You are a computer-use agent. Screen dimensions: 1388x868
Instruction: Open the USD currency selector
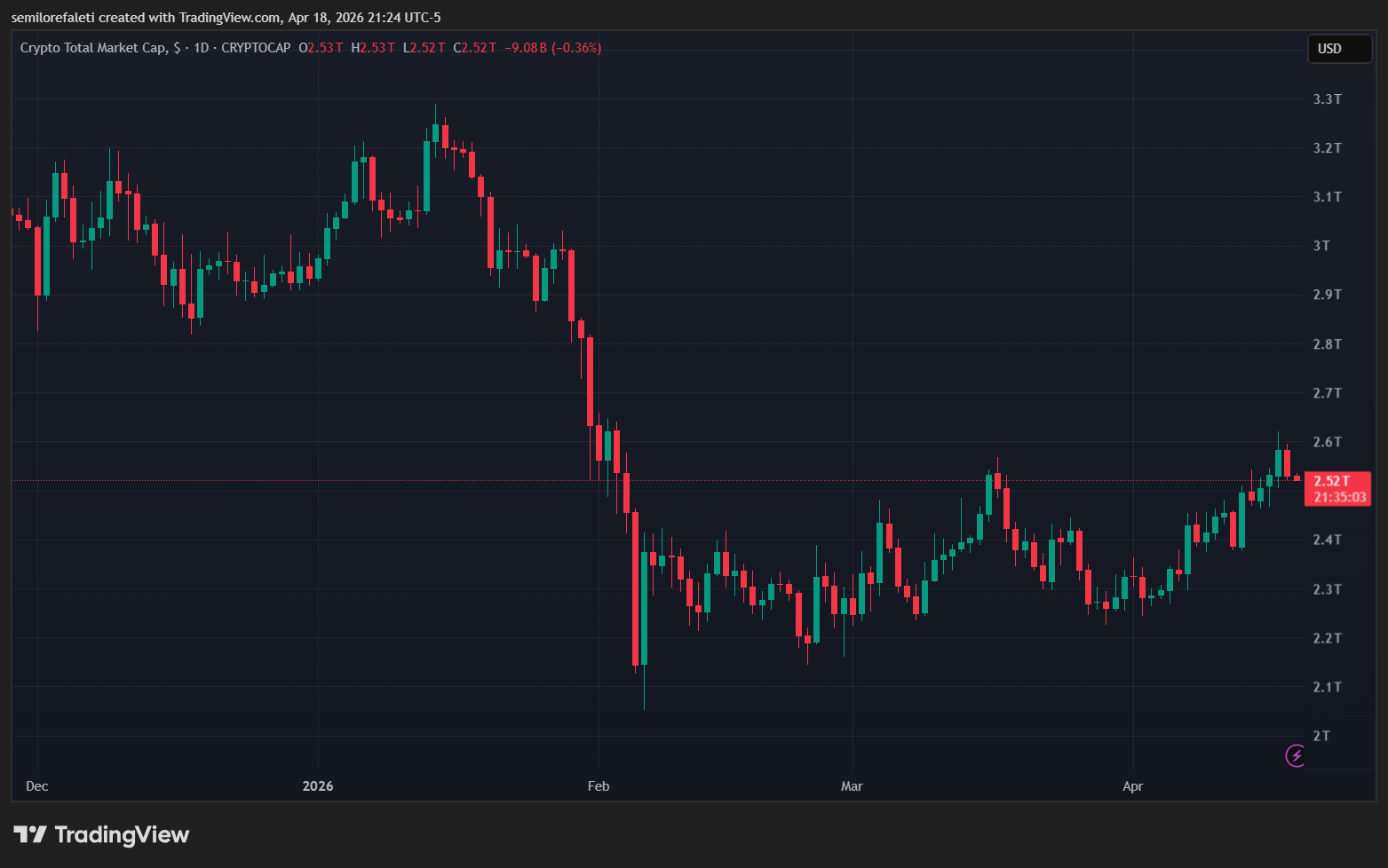pos(1339,49)
